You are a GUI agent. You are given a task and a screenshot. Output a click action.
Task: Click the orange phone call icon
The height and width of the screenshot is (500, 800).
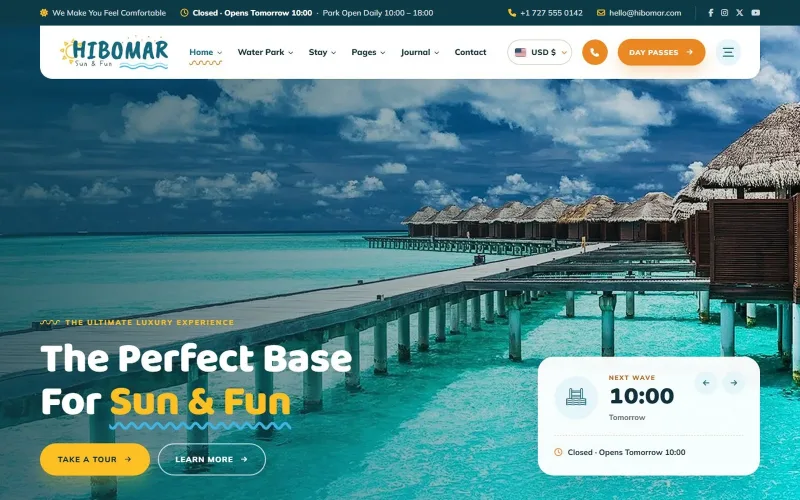pyautogui.click(x=594, y=52)
